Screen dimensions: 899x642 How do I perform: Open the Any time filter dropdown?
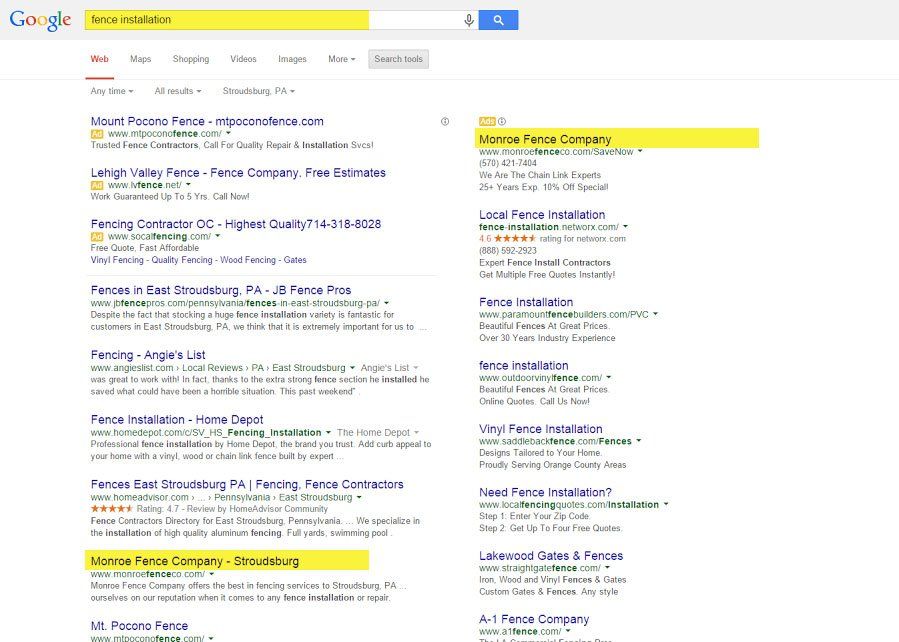(112, 91)
